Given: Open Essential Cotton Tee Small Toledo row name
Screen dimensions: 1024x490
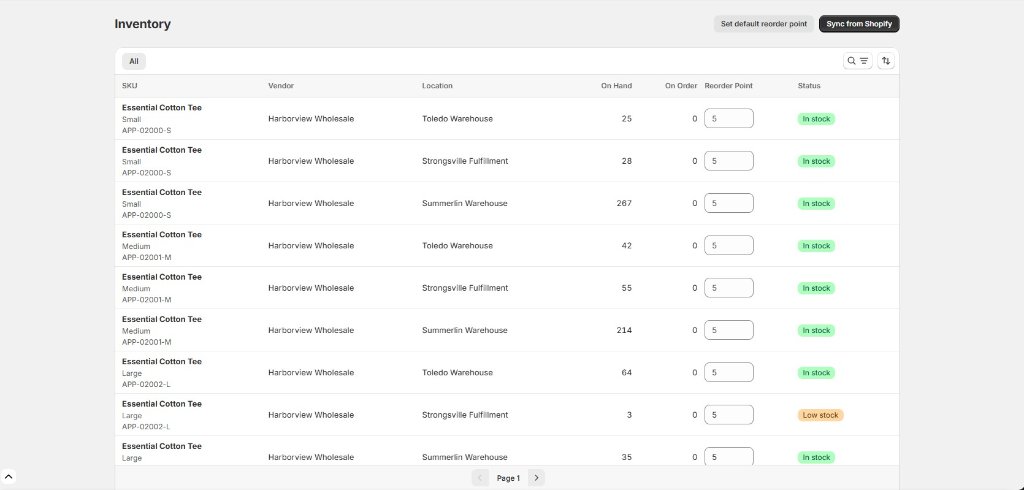Looking at the screenshot, I should pyautogui.click(x=162, y=108).
